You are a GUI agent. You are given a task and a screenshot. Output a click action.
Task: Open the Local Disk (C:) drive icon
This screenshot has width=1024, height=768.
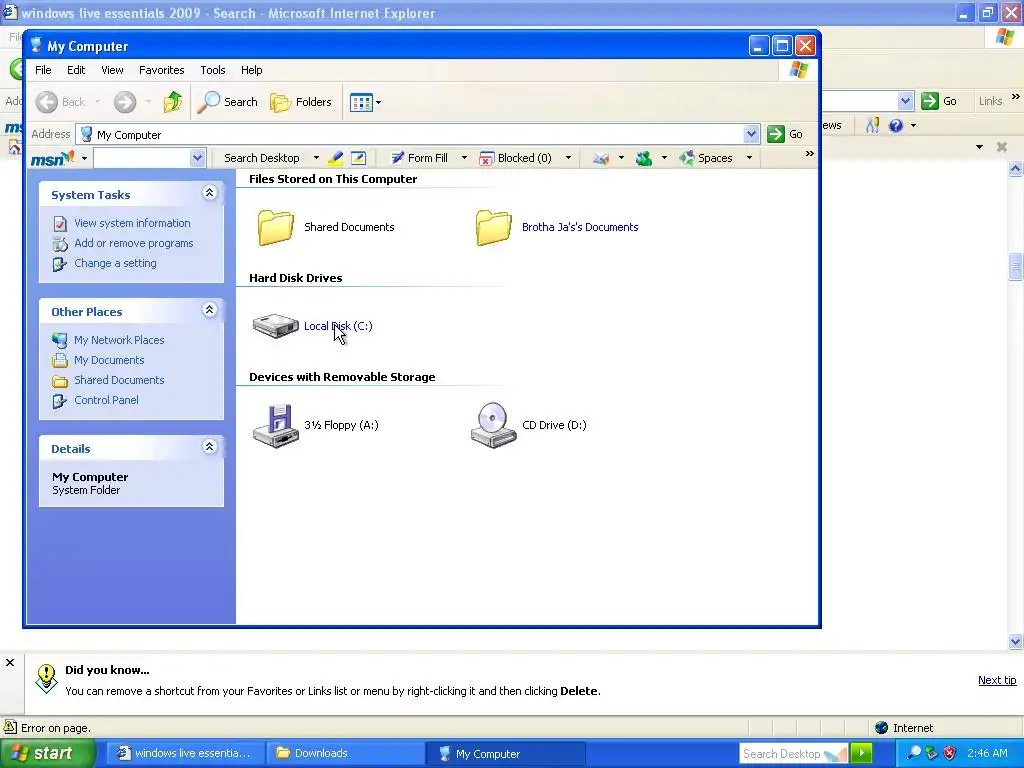click(x=275, y=325)
